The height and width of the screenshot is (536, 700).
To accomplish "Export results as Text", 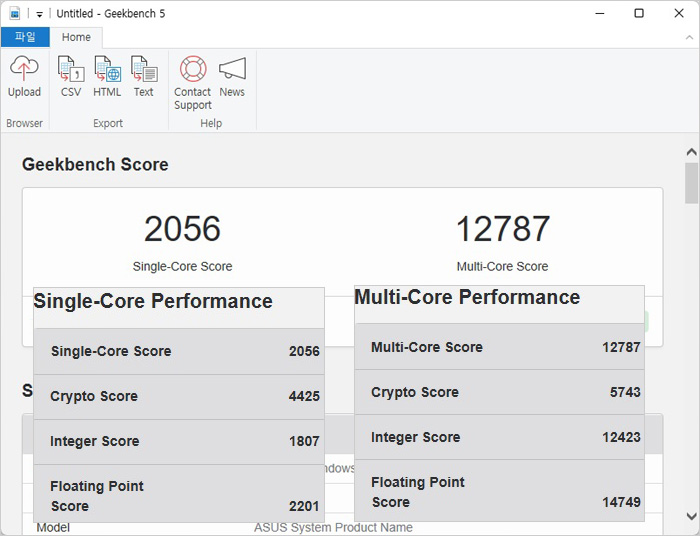I will pos(144,76).
